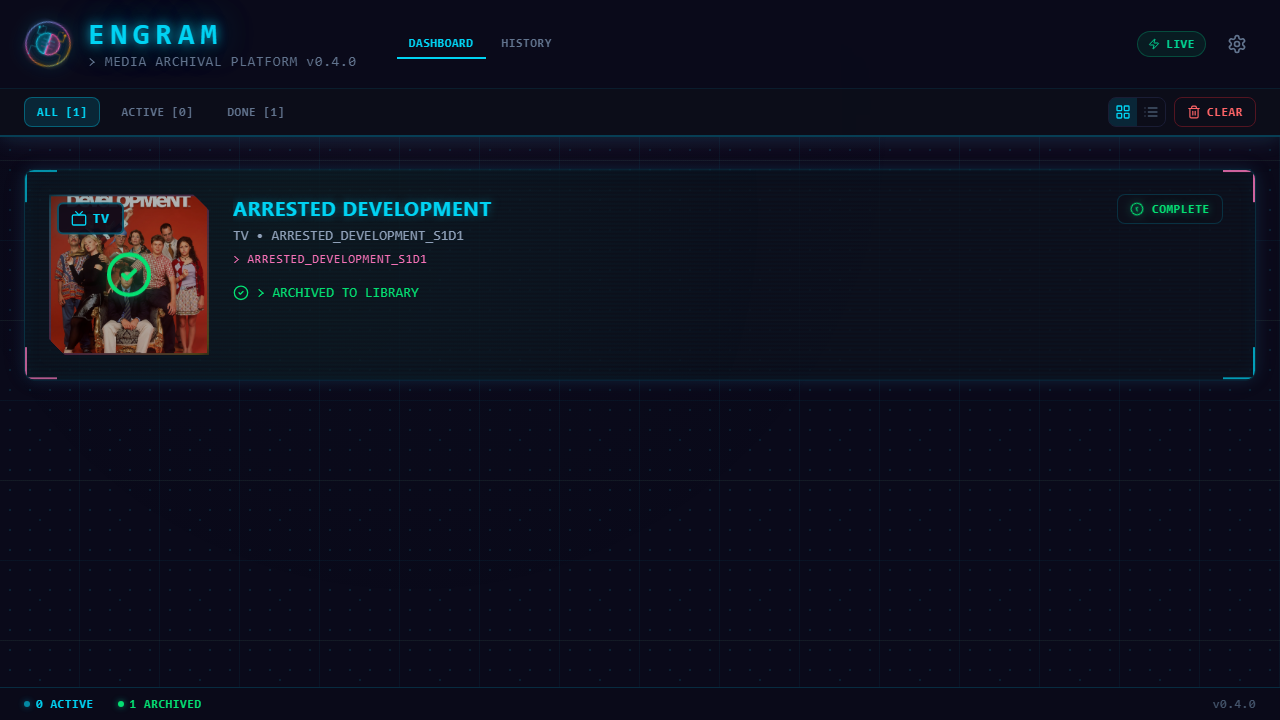Open the DASHBOARD tab
Viewport: 1280px width, 720px height.
pos(441,43)
